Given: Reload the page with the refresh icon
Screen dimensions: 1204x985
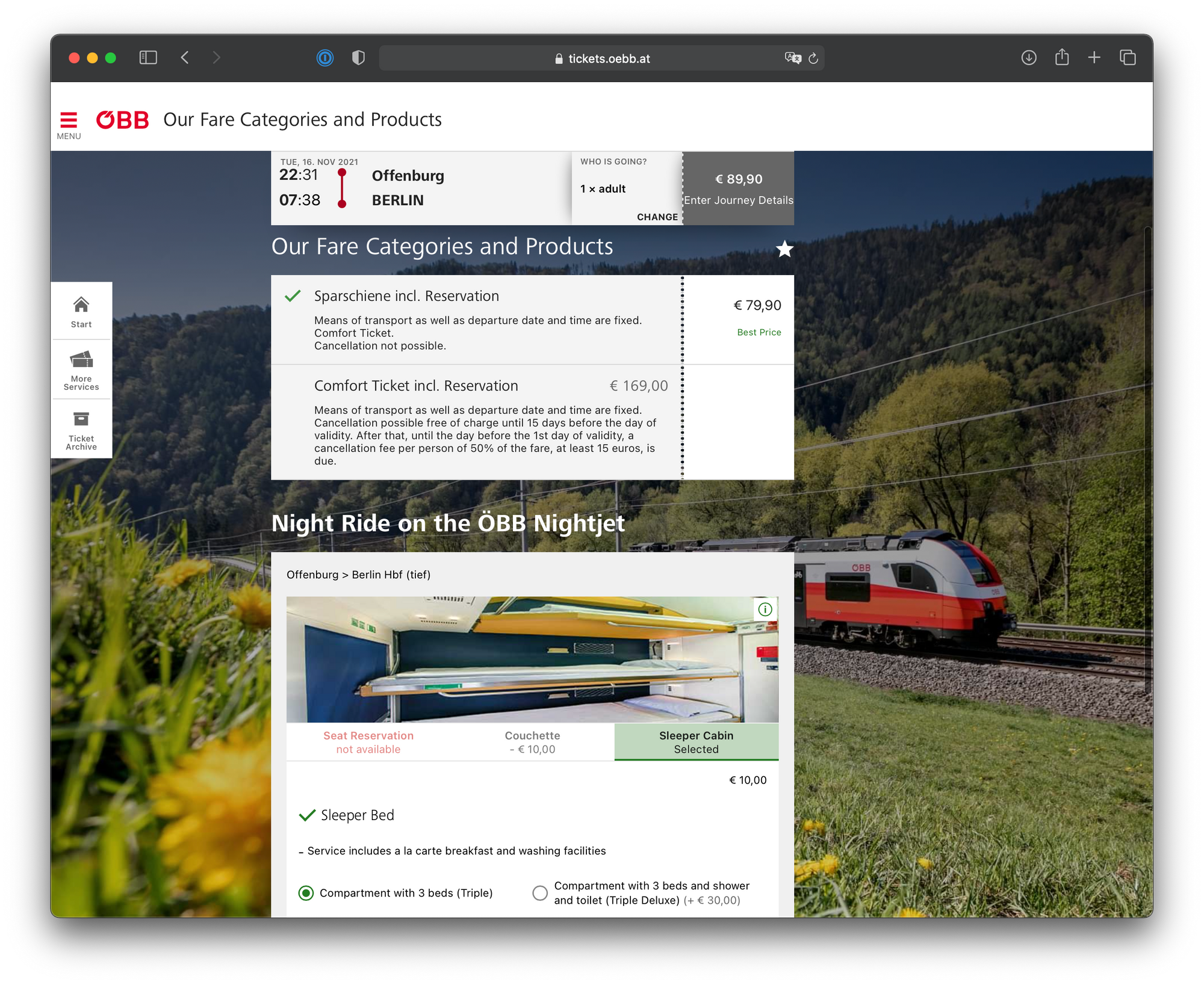Looking at the screenshot, I should (x=813, y=58).
